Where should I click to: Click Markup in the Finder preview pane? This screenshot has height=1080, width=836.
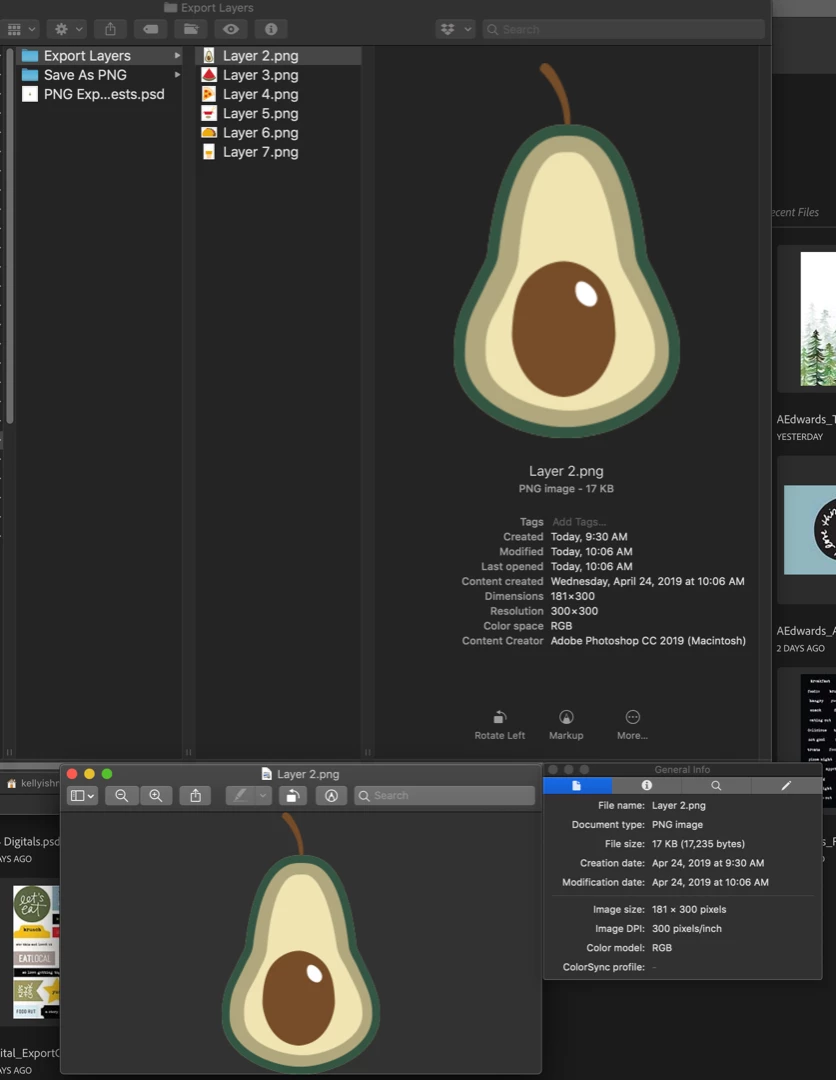(x=566, y=725)
